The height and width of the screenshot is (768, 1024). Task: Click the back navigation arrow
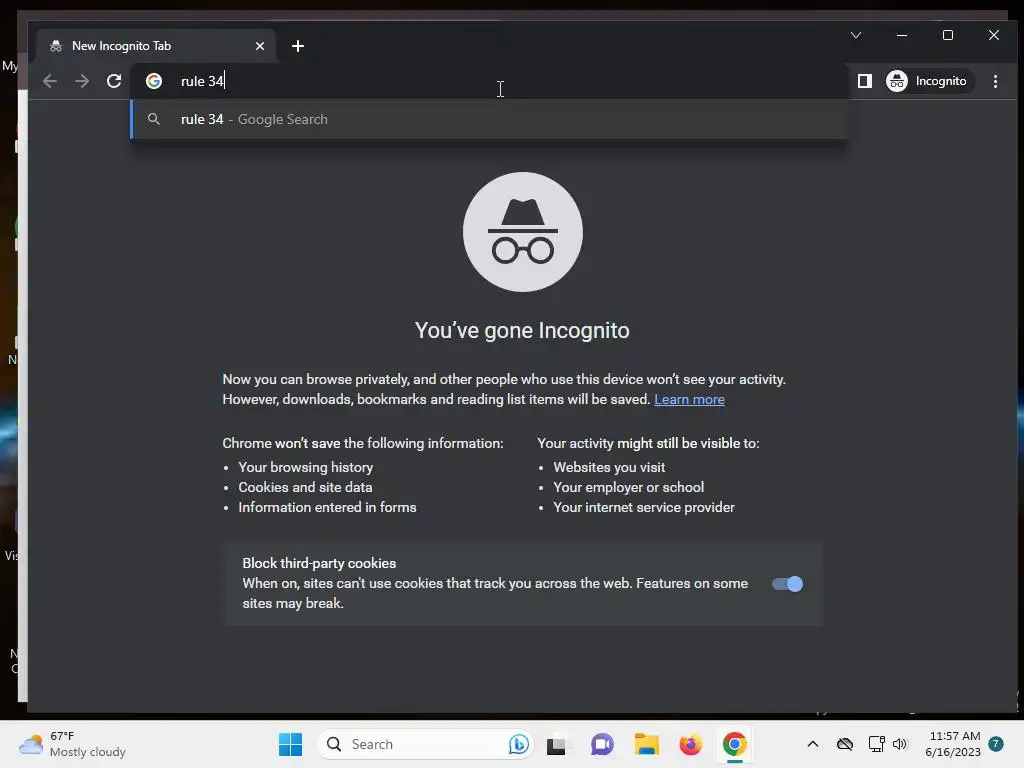click(x=50, y=81)
